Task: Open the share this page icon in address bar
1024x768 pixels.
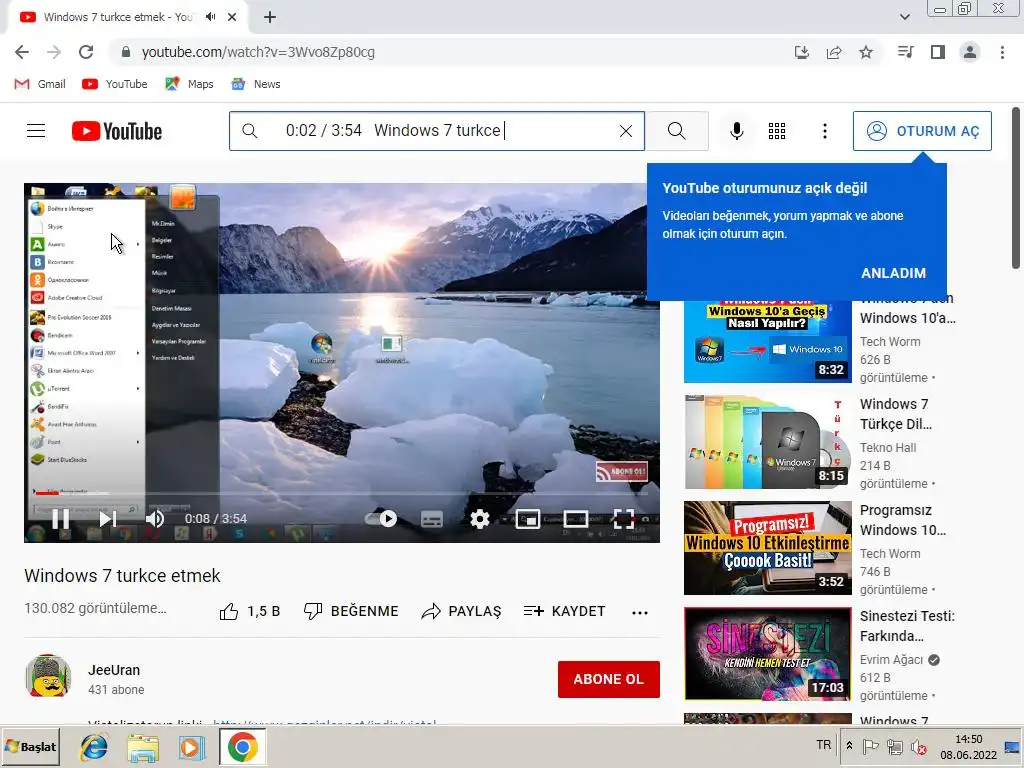Action: click(x=834, y=52)
